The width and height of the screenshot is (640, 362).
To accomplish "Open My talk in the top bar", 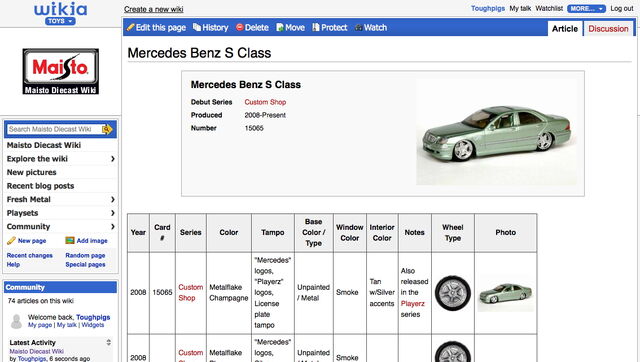I will tap(520, 8).
